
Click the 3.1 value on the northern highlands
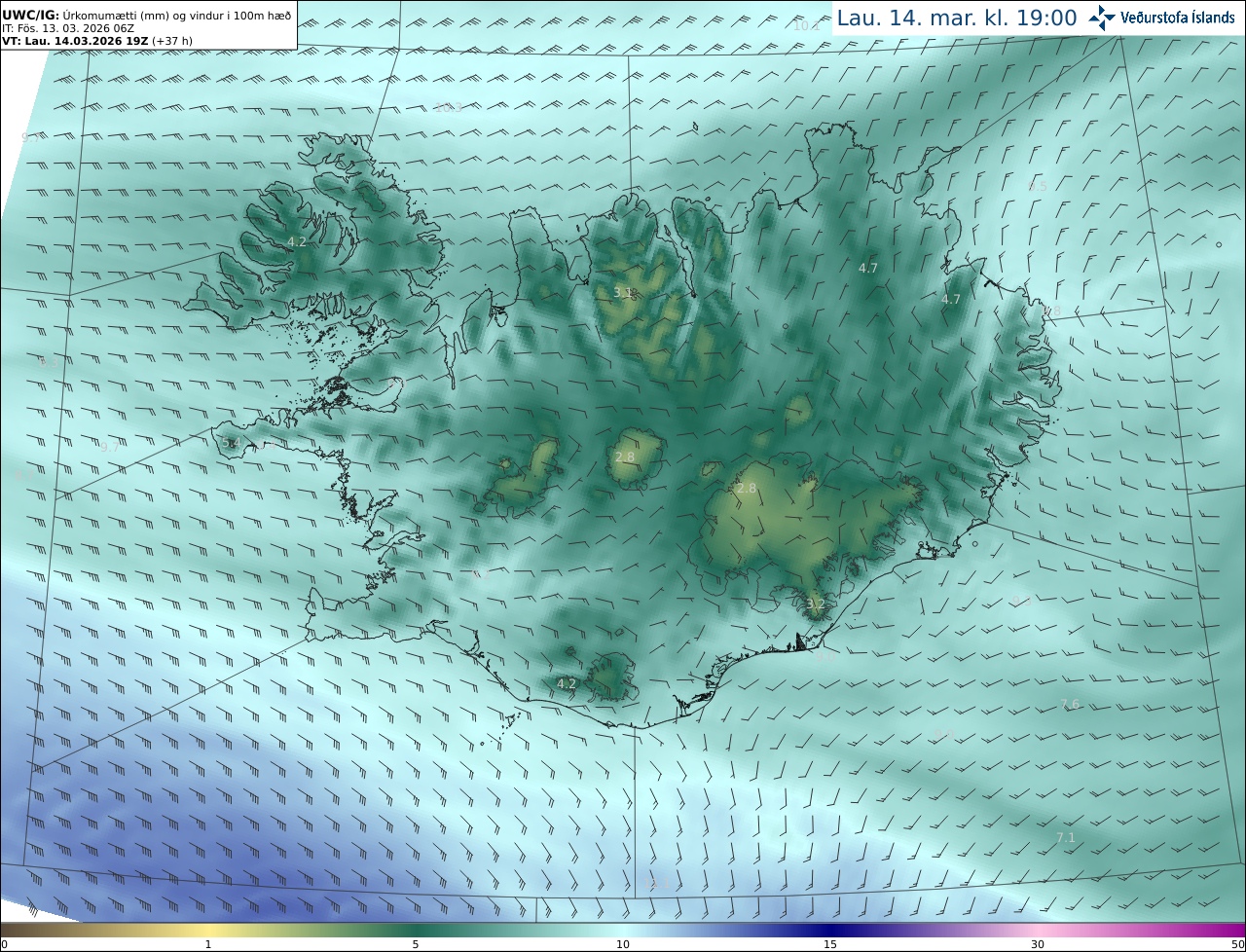pos(623,292)
